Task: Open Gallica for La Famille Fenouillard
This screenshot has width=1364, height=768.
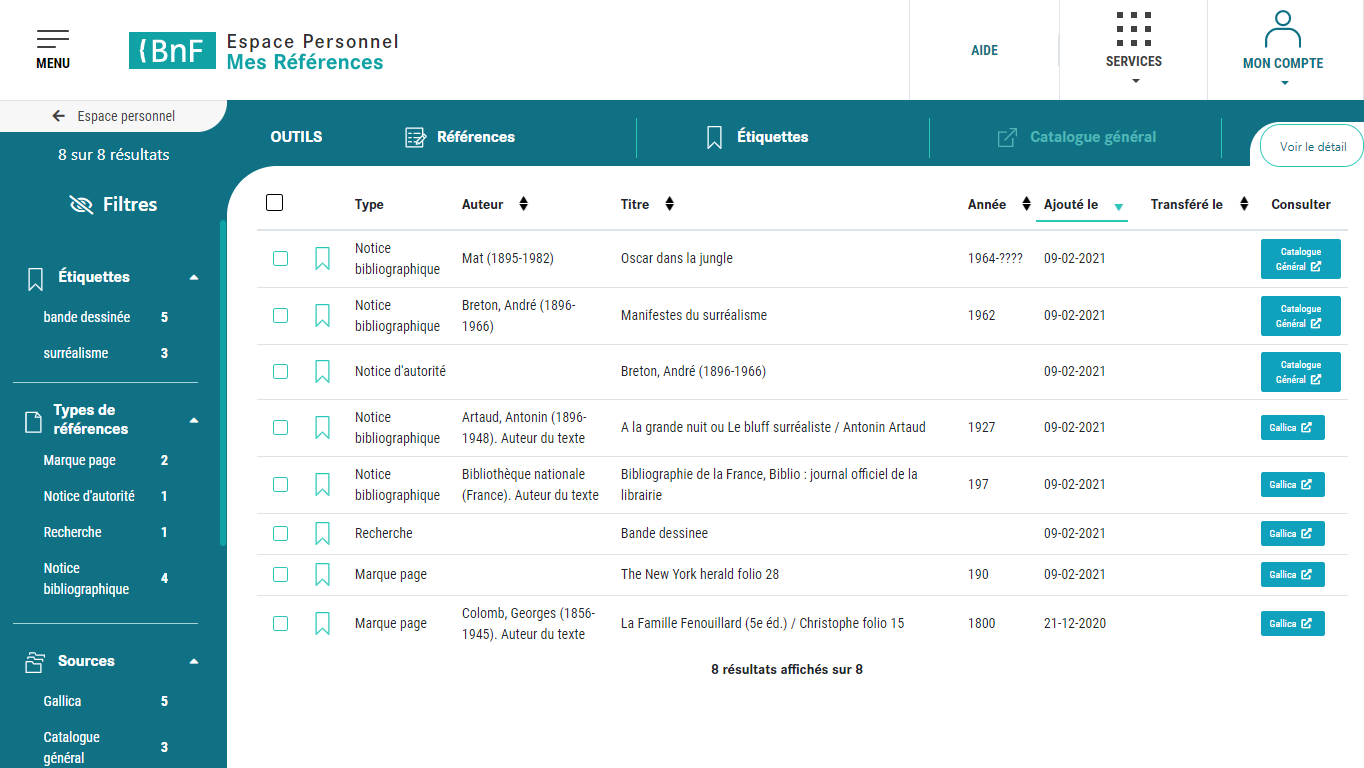Action: tap(1292, 624)
